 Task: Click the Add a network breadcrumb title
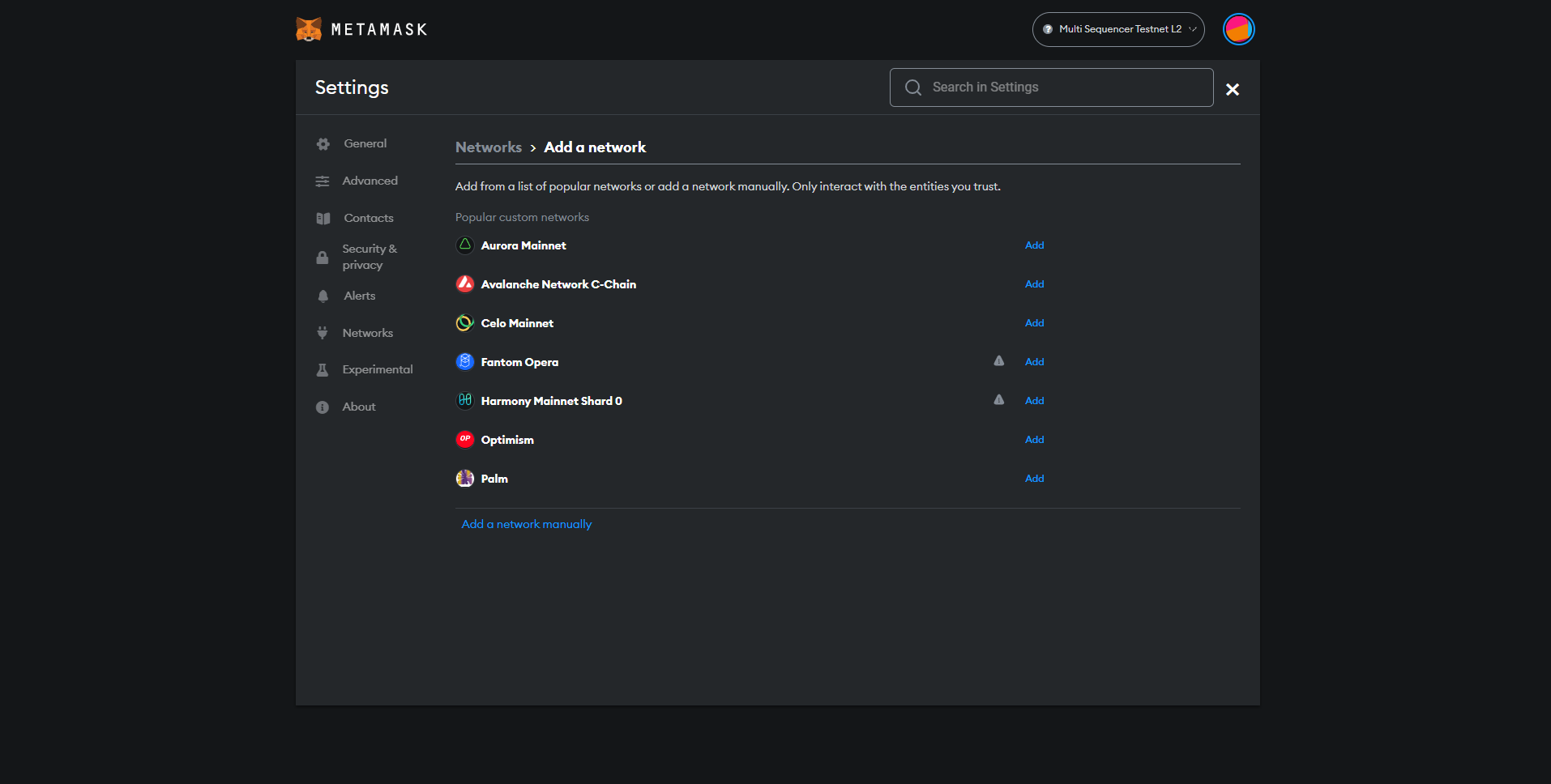(x=595, y=147)
